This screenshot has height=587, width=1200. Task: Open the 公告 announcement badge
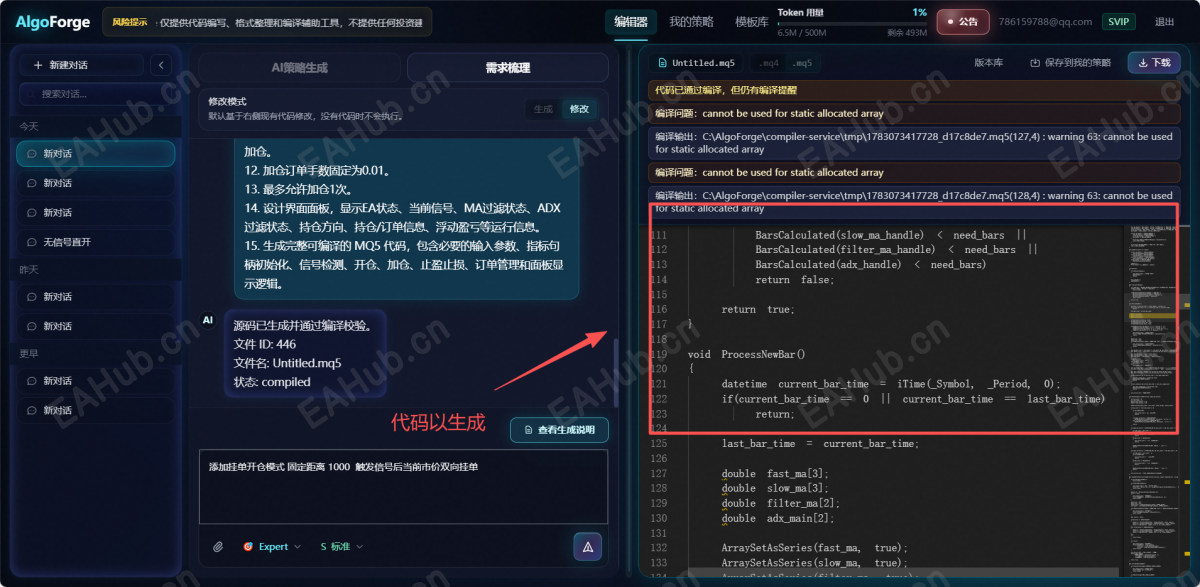click(962, 22)
